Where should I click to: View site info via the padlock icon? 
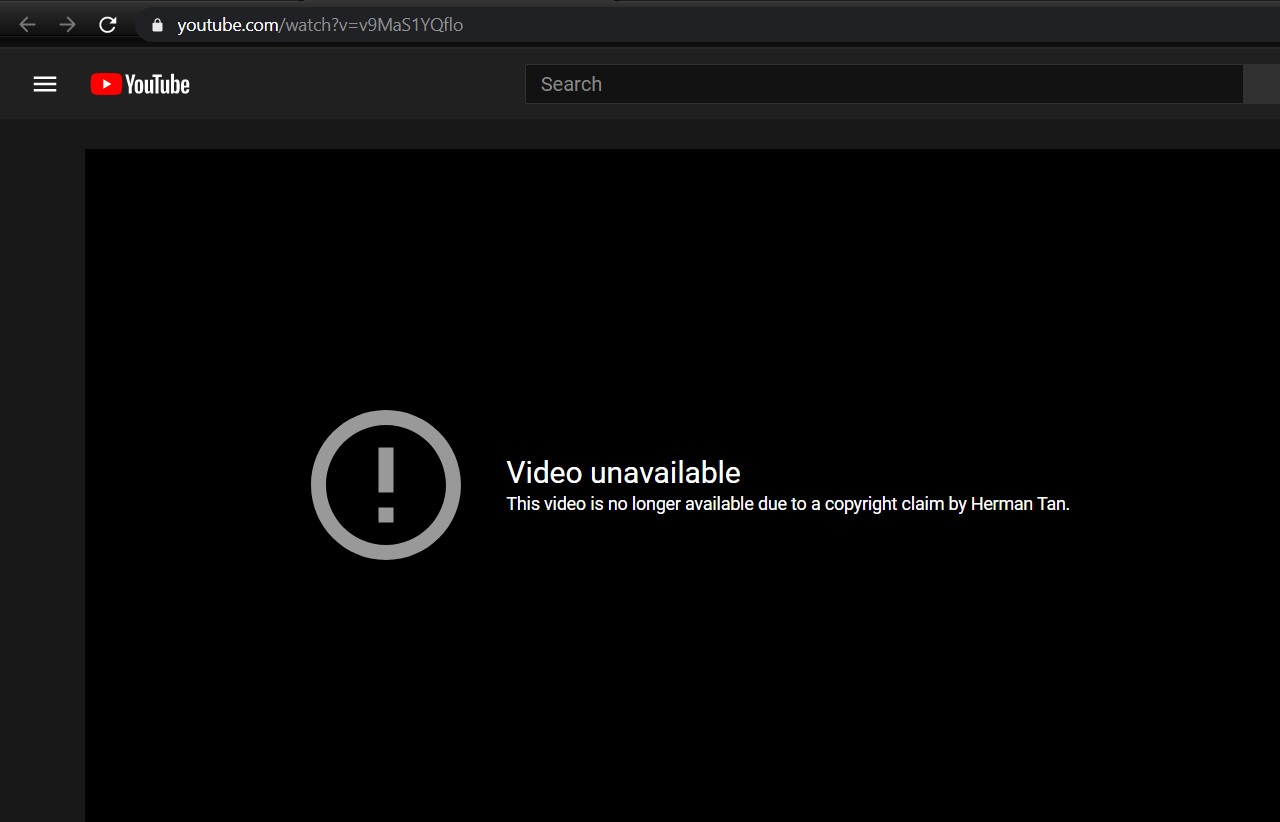(156, 25)
